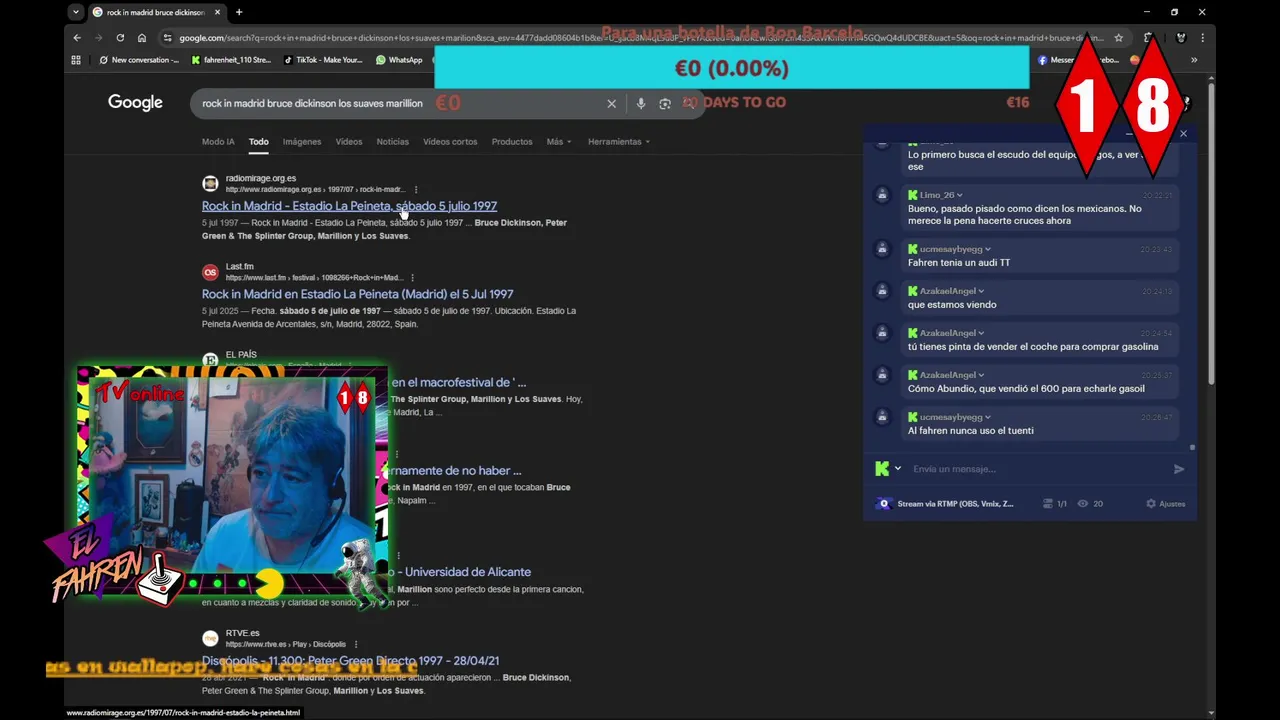The image size is (1280, 720).
Task: Reload the Google search page
Action: coord(120,38)
